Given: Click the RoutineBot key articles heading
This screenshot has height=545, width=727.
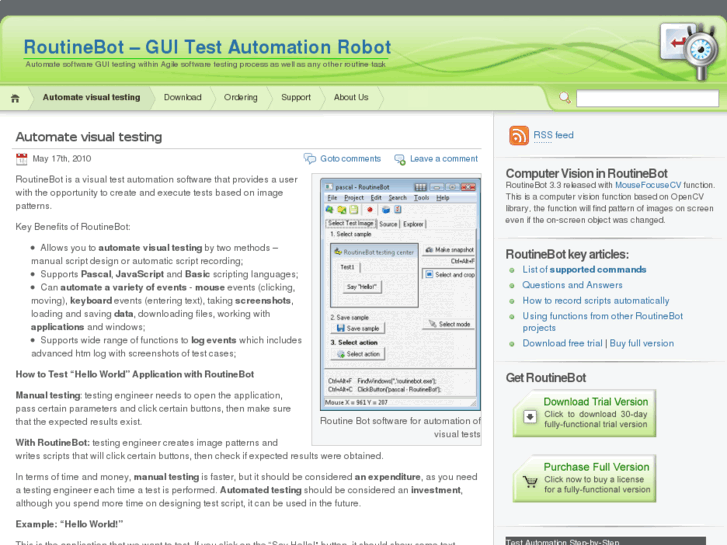Looking at the screenshot, I should pyautogui.click(x=567, y=254).
